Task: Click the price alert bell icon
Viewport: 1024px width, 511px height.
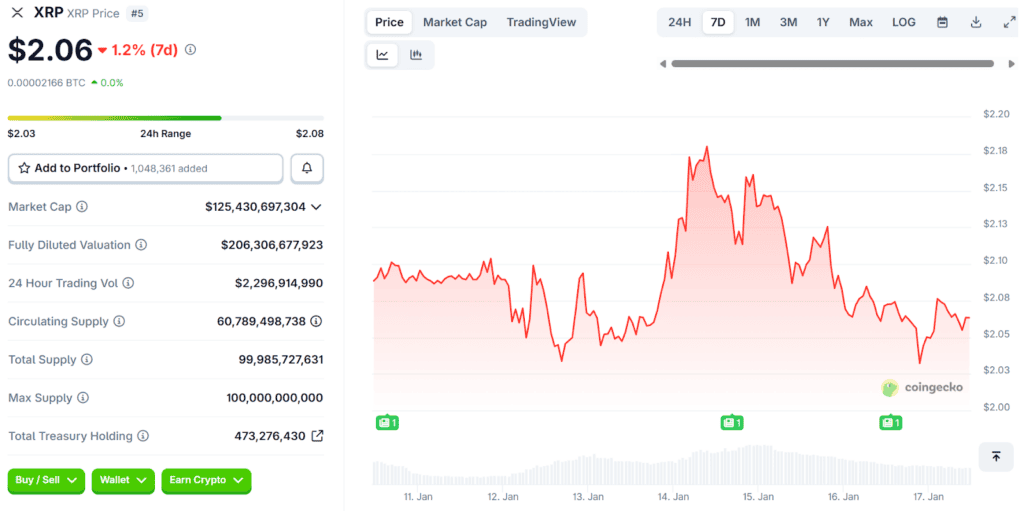Action: point(307,168)
